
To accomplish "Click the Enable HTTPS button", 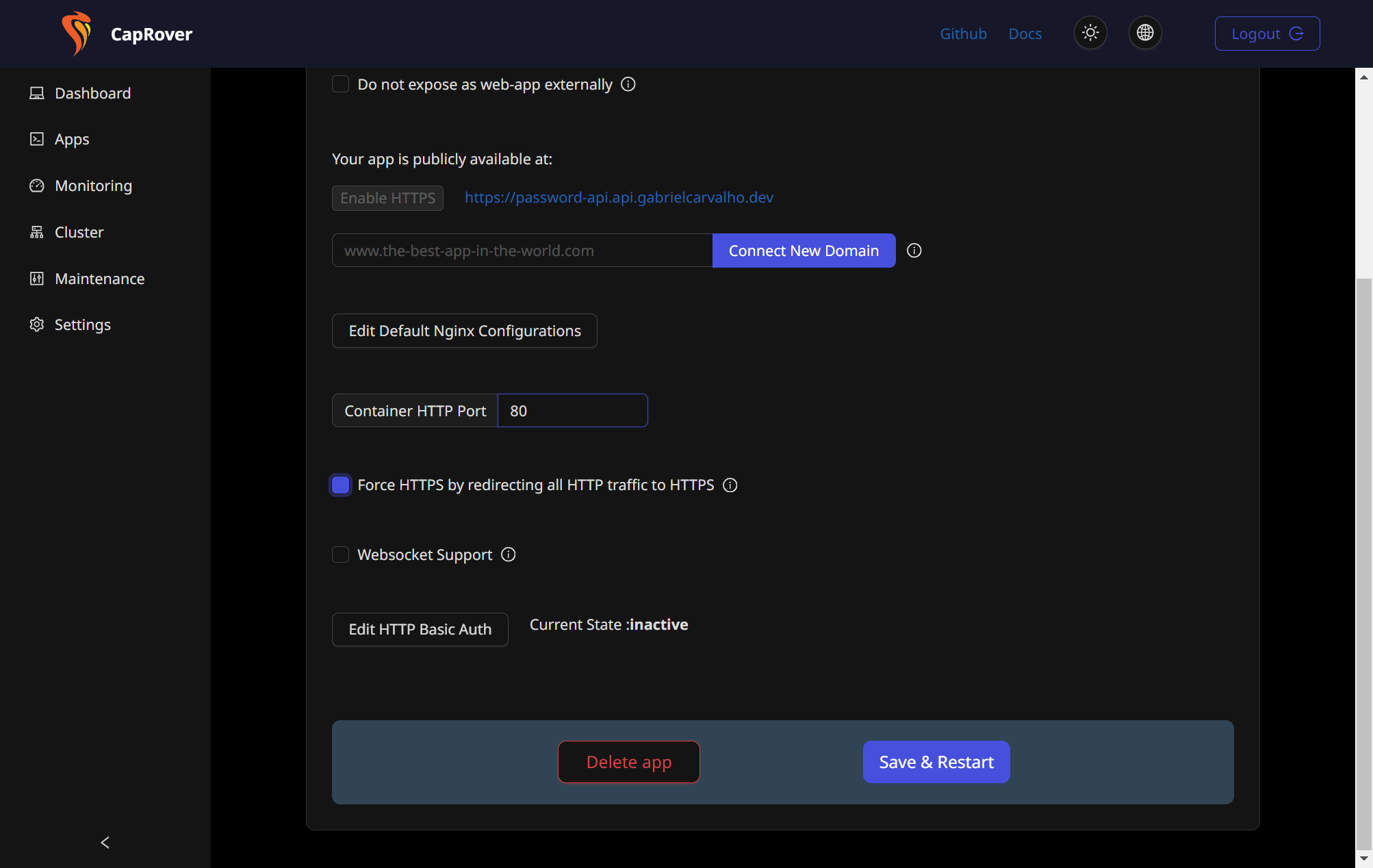I will pyautogui.click(x=387, y=198).
